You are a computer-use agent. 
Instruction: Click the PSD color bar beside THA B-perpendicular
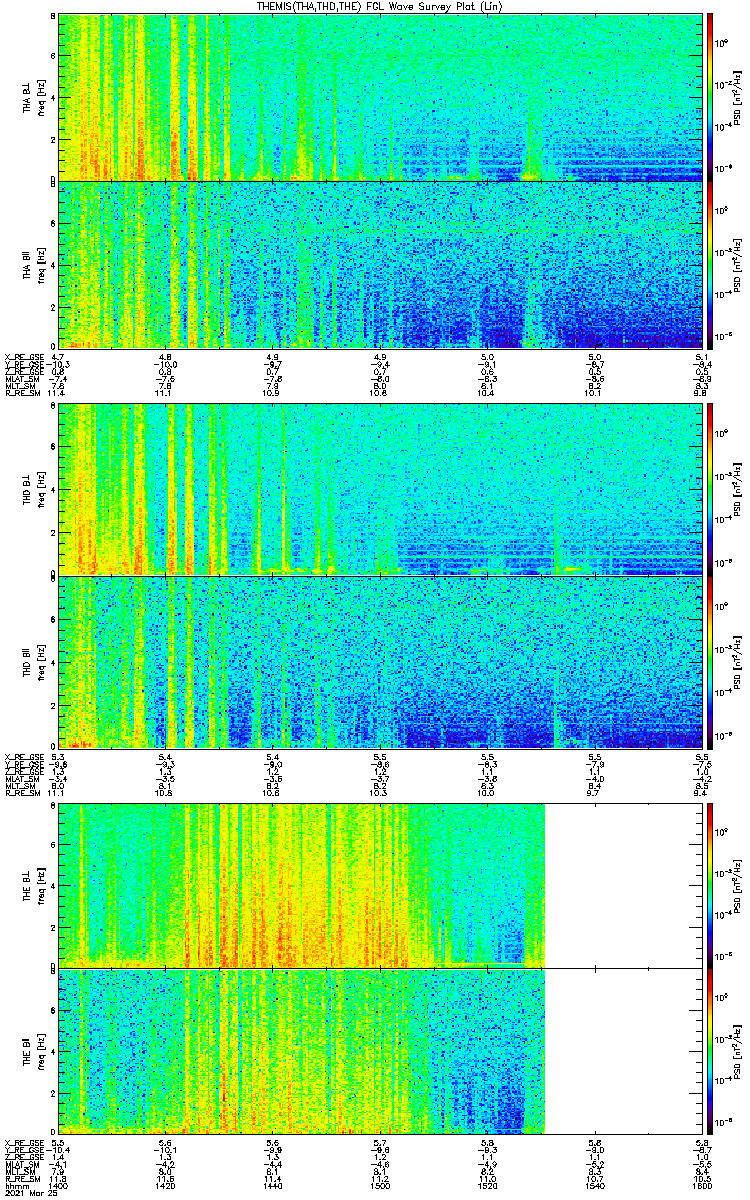[x=710, y=96]
